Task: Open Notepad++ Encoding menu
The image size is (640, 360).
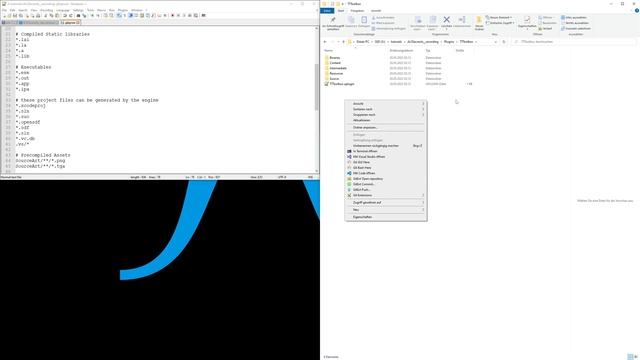Action: (x=47, y=10)
